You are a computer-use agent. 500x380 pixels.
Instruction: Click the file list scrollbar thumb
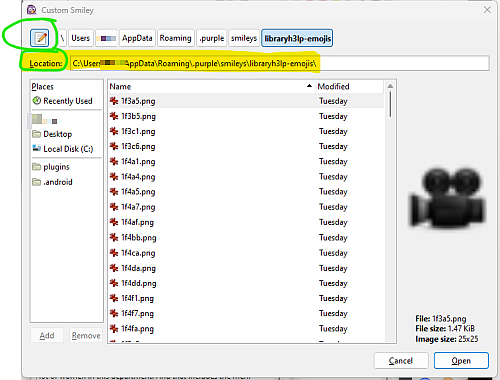tap(390, 104)
